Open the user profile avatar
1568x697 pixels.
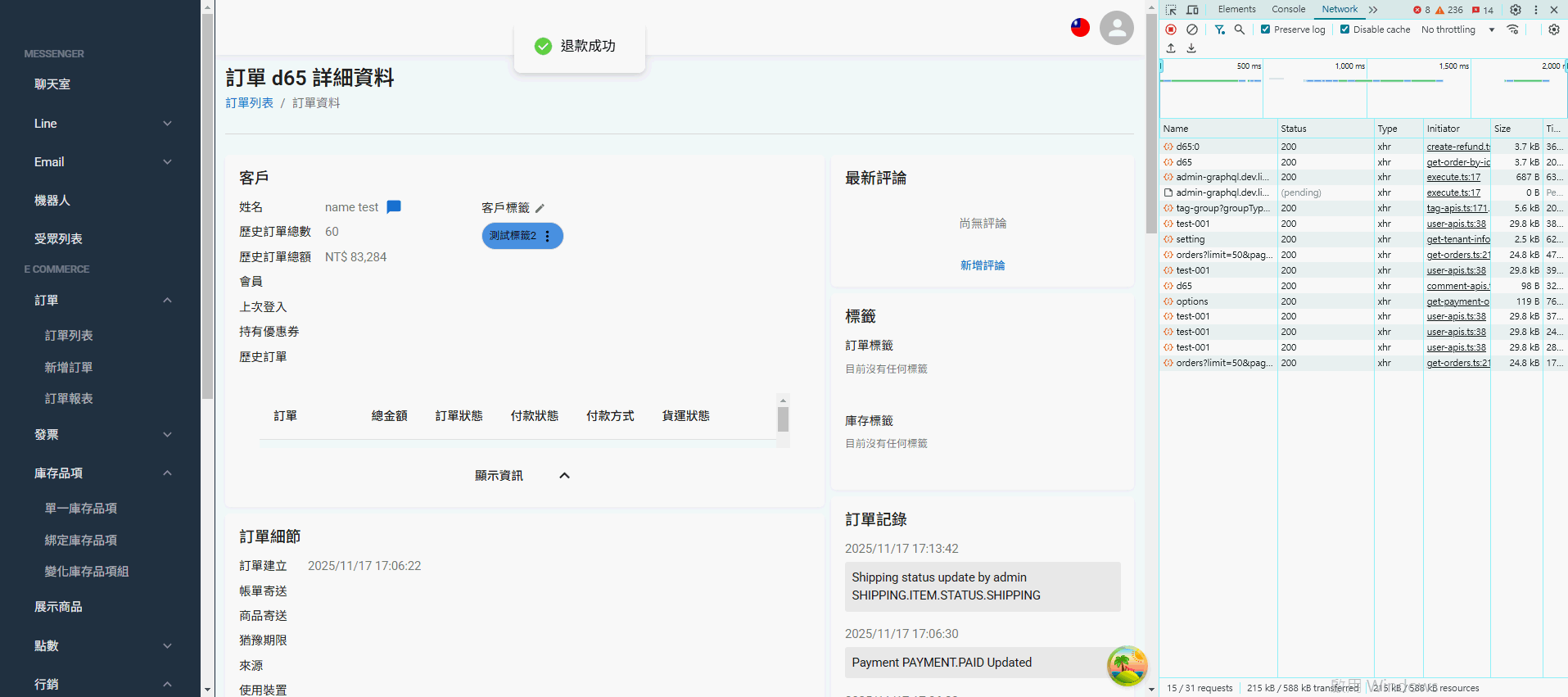(x=1117, y=28)
